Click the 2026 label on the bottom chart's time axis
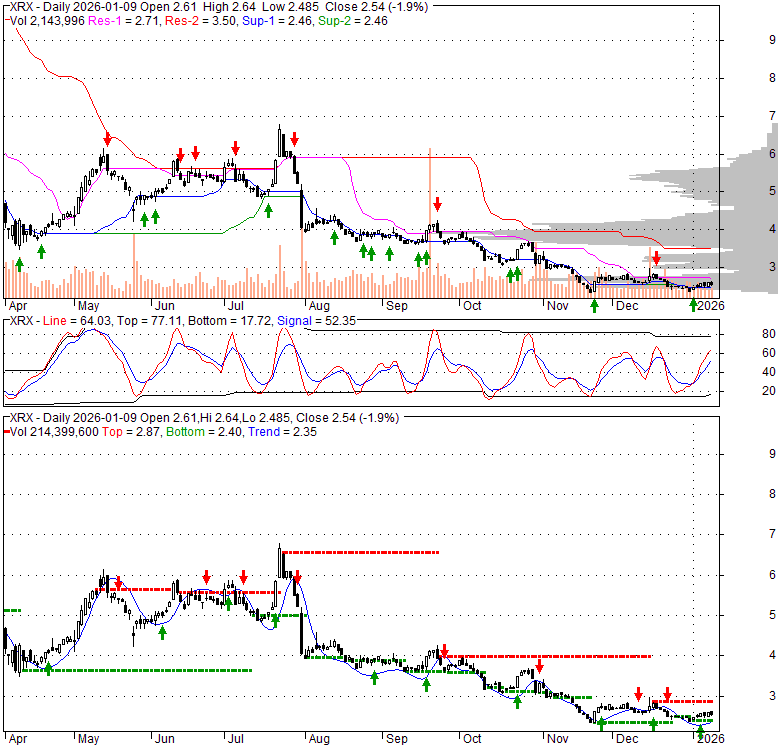 [x=711, y=739]
